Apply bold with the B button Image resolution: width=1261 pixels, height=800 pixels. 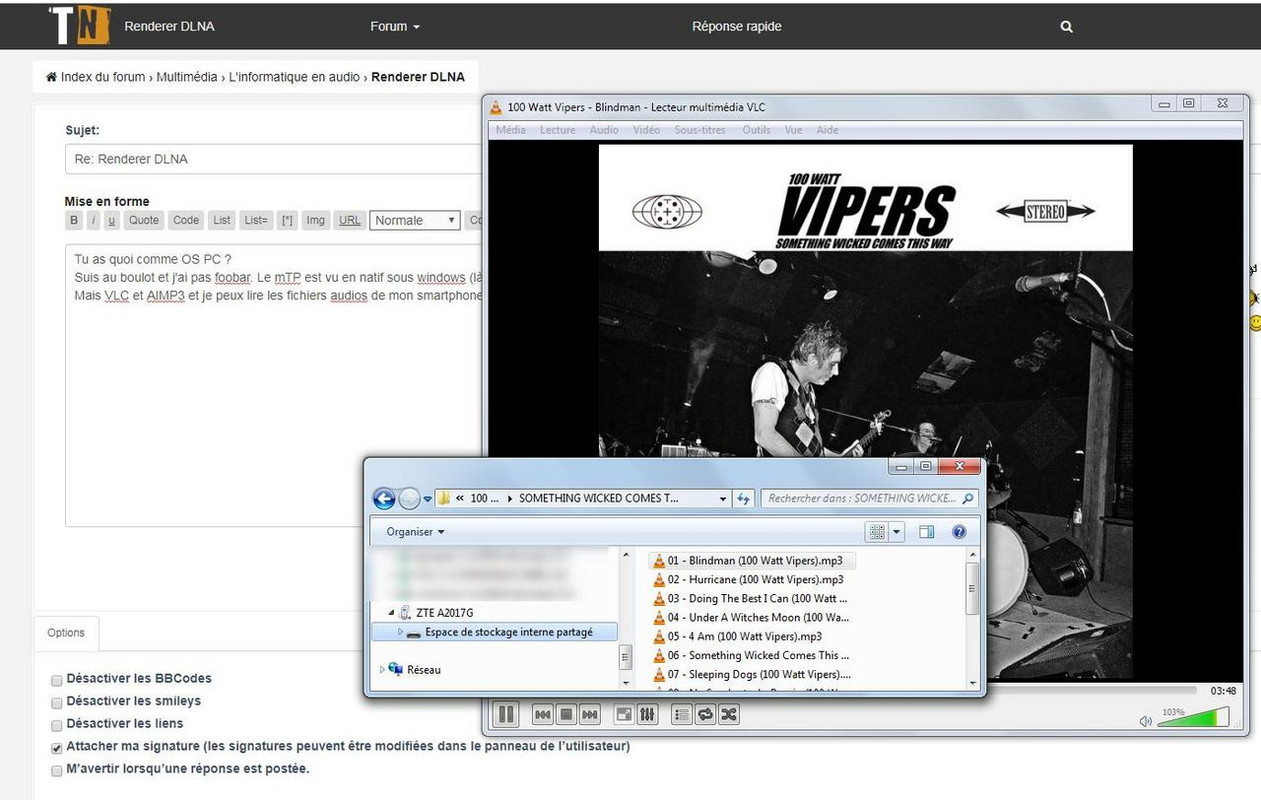click(x=74, y=220)
